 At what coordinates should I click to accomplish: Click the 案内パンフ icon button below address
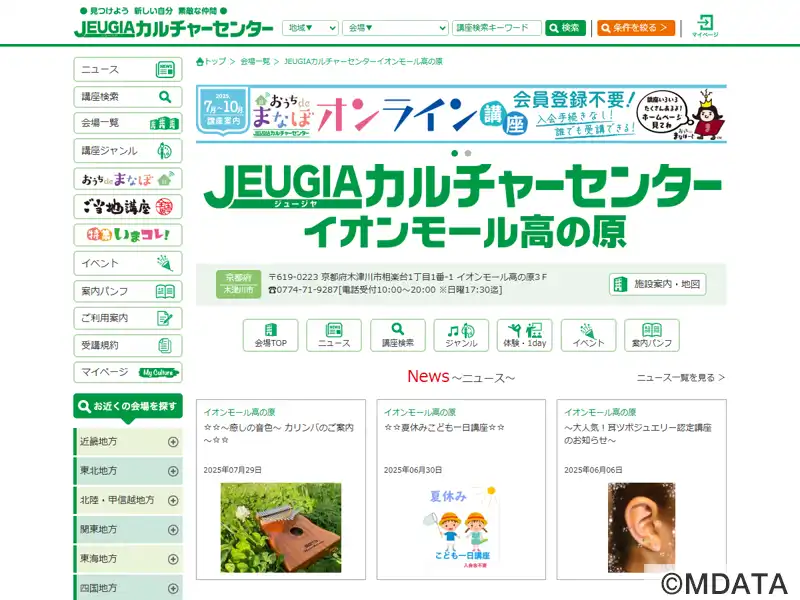pos(652,335)
